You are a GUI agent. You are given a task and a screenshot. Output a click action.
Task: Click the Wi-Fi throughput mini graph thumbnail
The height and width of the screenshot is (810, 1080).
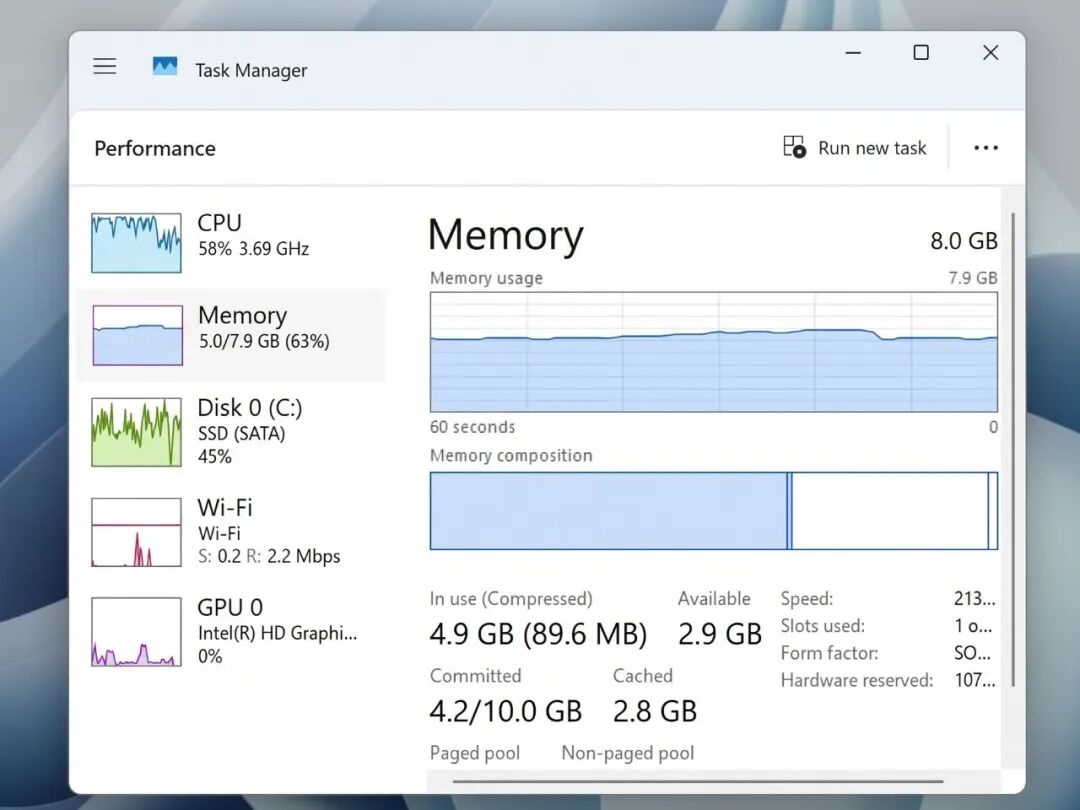click(136, 532)
